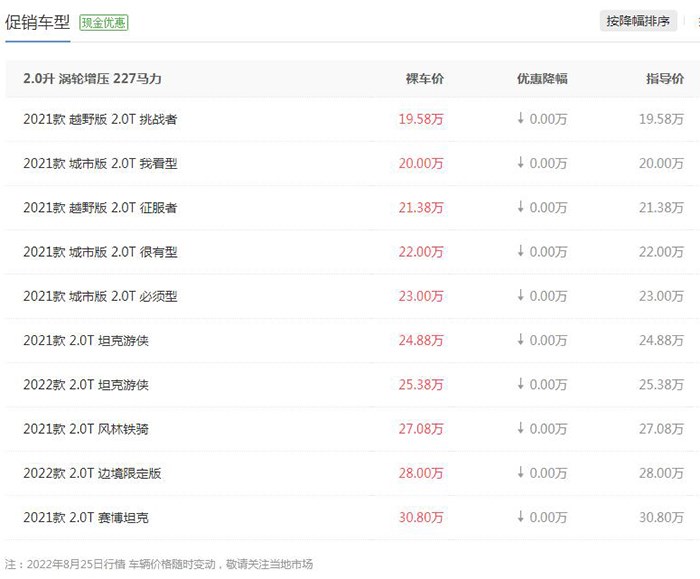Click the down-arrow icon in 边境限定版 row
The image size is (700, 579).
coord(521,472)
